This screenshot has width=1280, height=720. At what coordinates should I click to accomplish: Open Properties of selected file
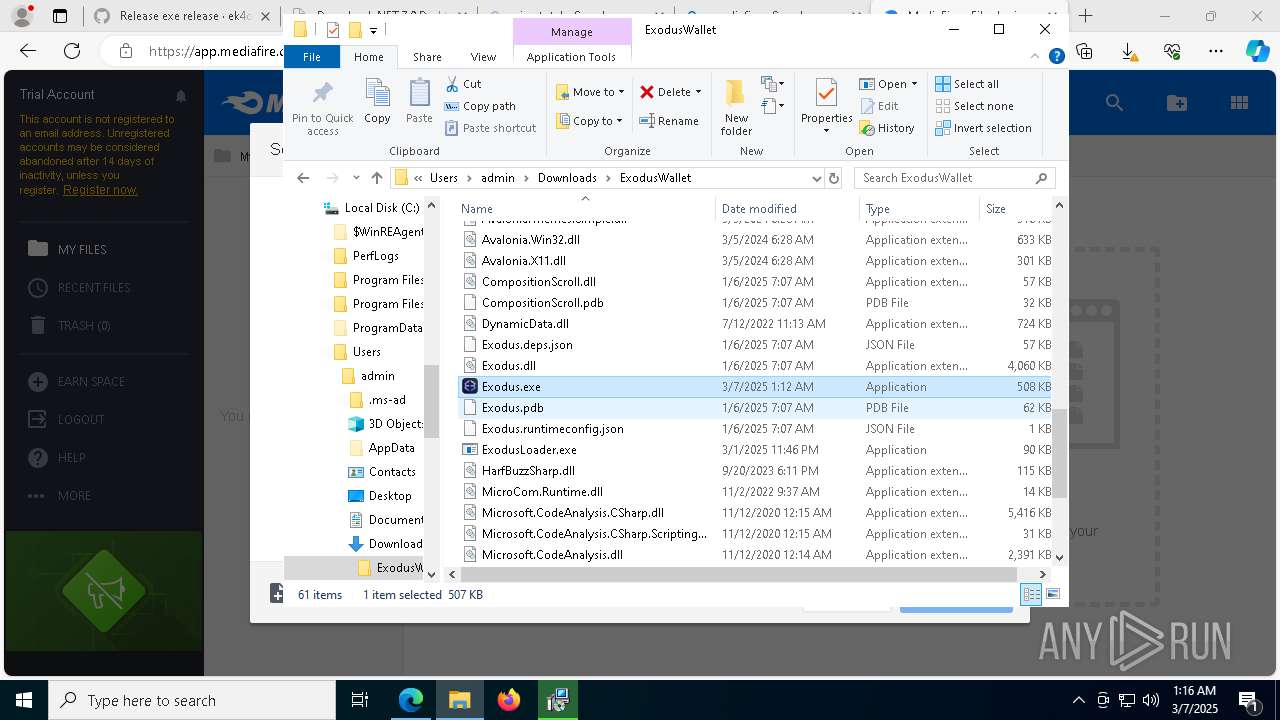[x=826, y=100]
